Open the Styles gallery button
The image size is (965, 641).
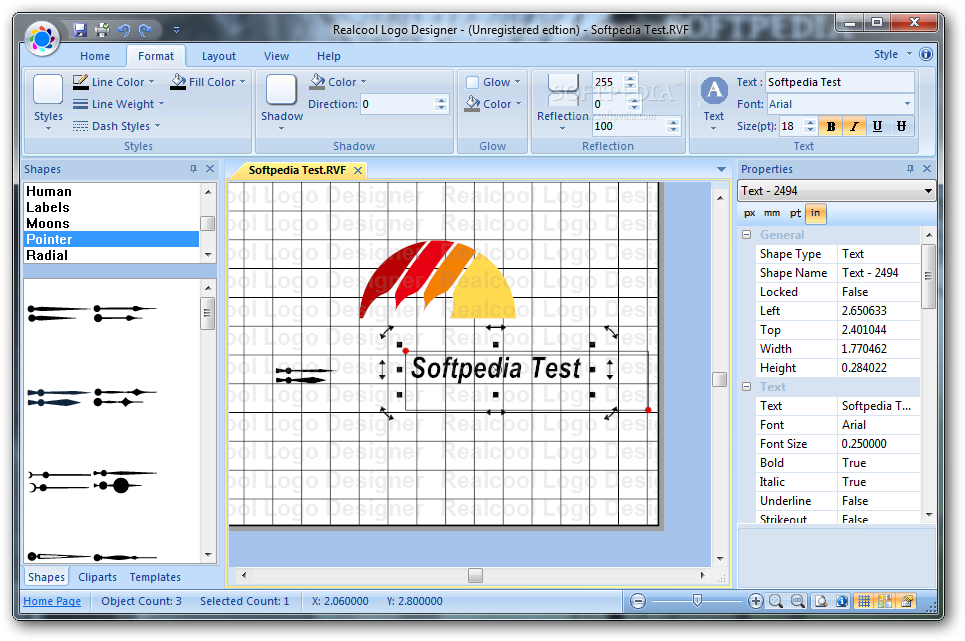pos(48,102)
